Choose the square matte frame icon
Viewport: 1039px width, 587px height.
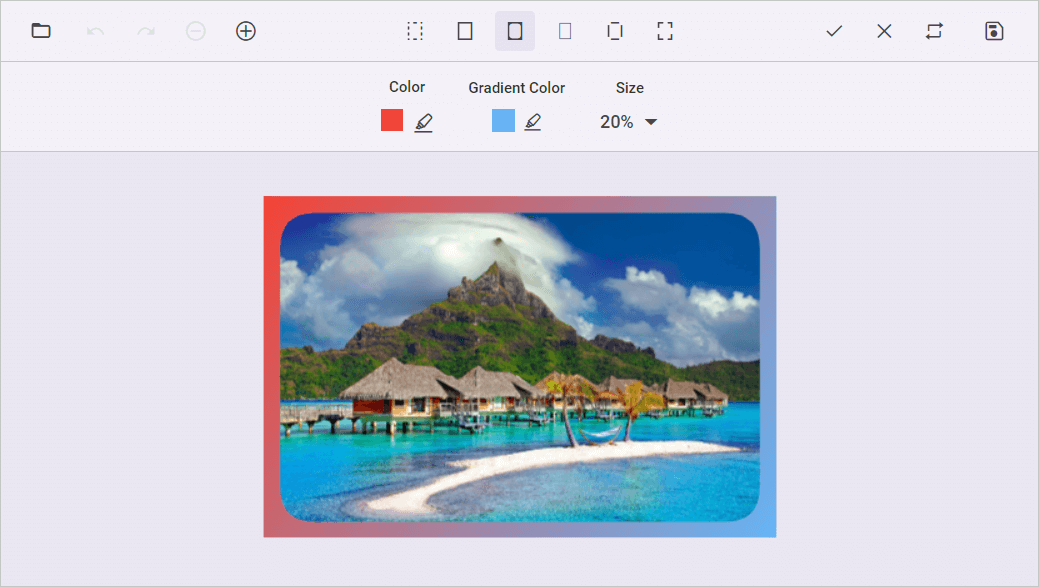[465, 31]
